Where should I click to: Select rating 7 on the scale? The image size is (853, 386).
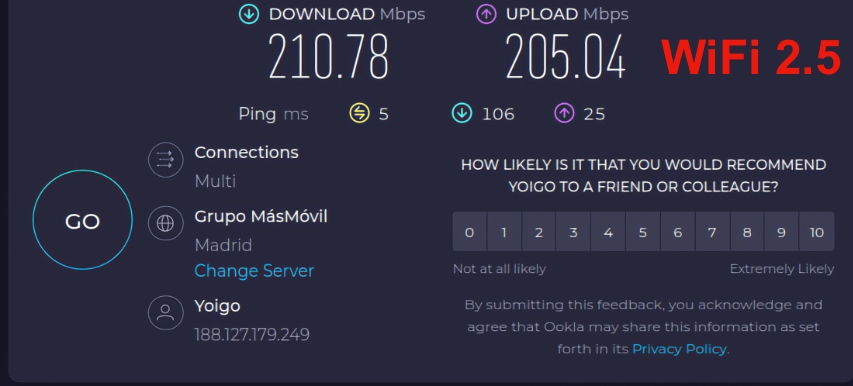point(712,232)
